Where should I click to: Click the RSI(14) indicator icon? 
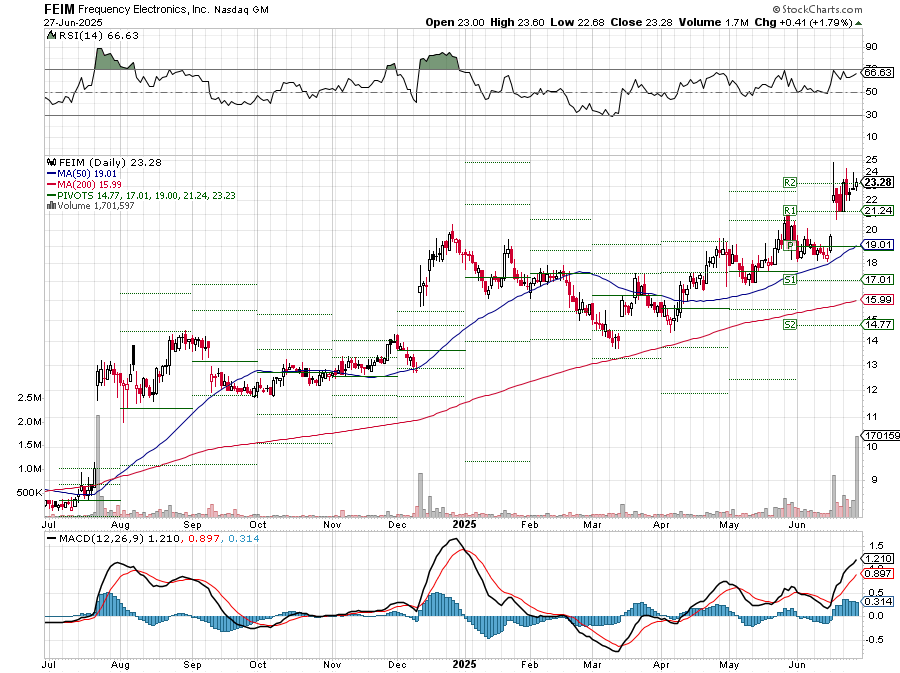(52, 36)
